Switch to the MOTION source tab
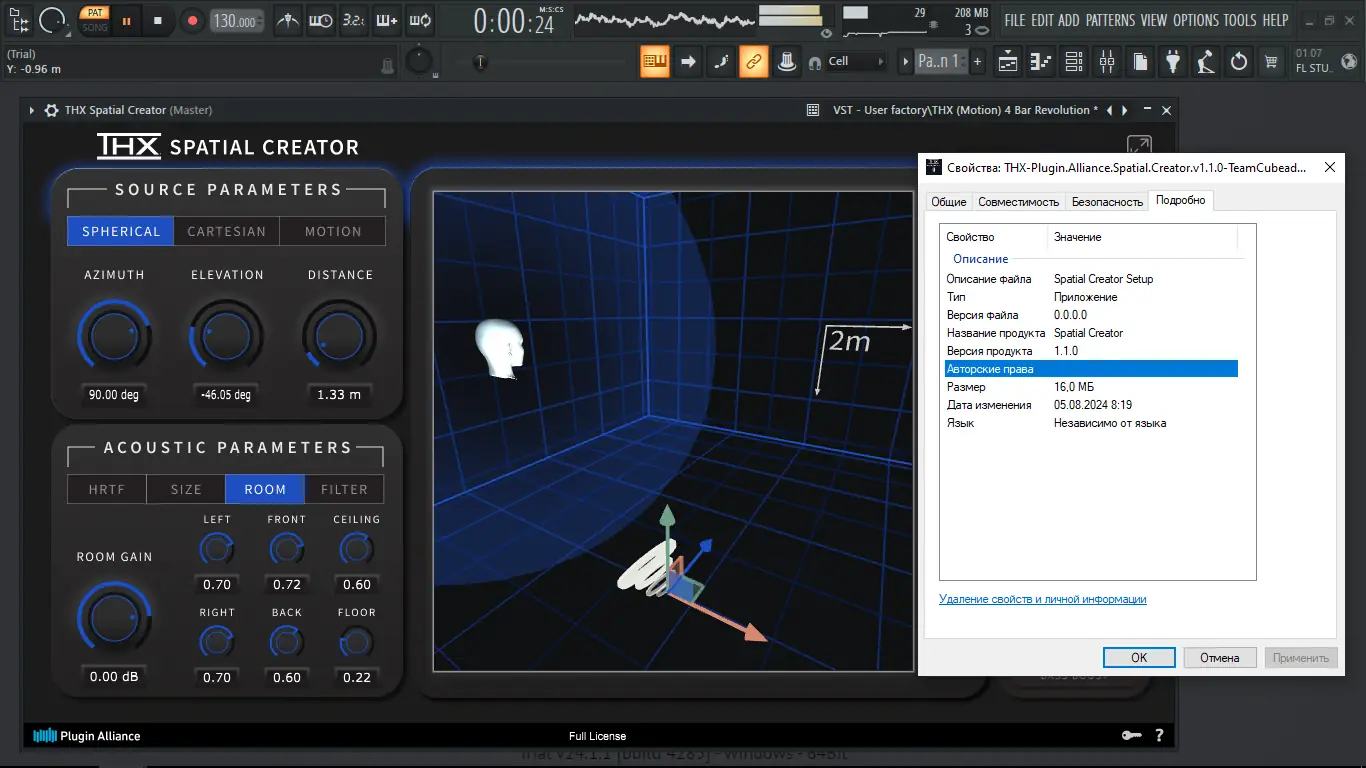Viewport: 1366px width, 768px height. (332, 231)
